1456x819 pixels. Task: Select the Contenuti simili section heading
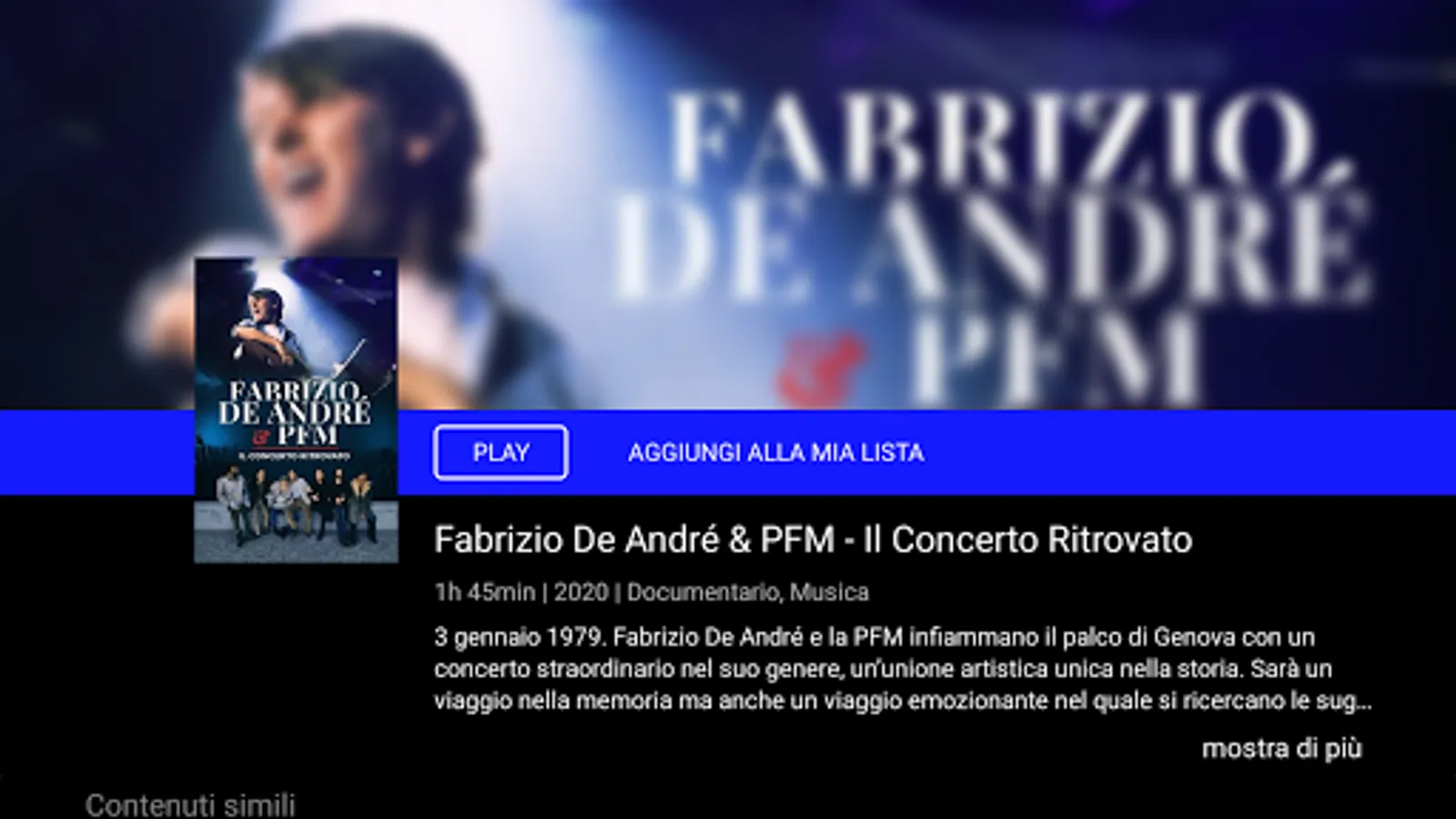190,805
